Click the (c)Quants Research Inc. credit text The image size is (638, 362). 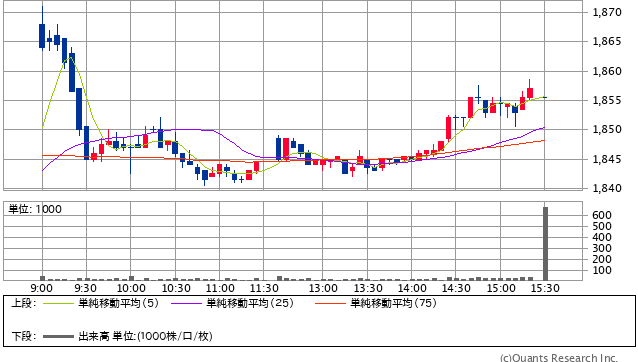click(559, 357)
